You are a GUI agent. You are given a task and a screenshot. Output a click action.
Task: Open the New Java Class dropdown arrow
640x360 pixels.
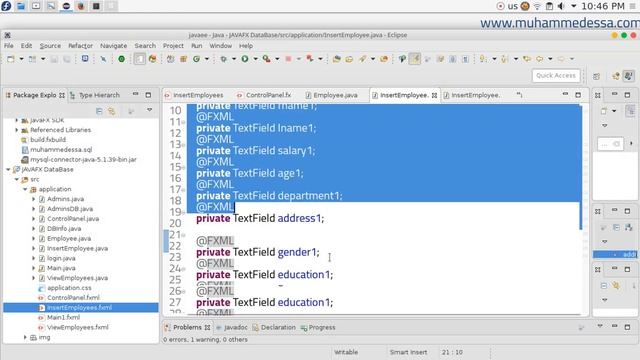click(x=207, y=59)
